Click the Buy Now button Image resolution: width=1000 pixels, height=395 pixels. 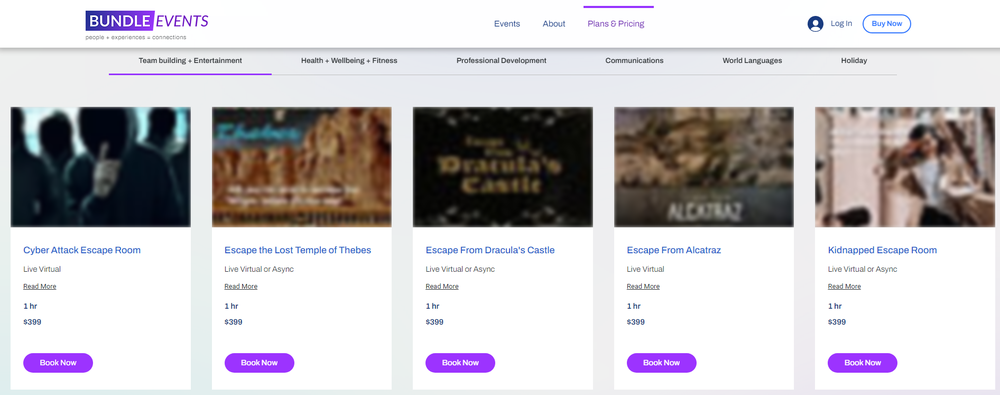[x=886, y=24]
